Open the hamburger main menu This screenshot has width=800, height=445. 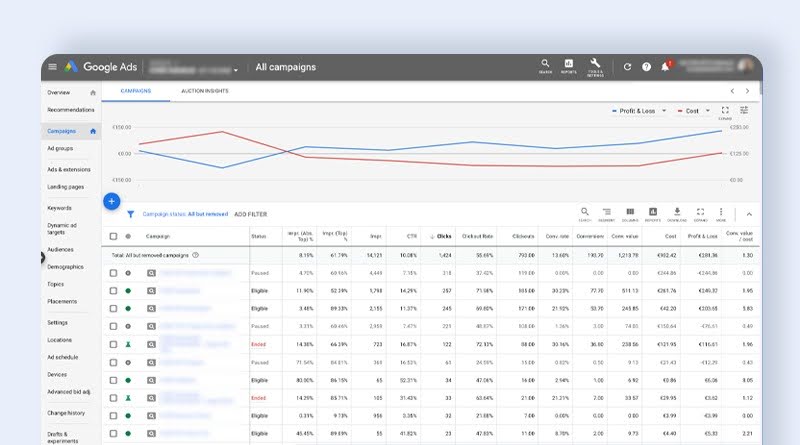52,67
